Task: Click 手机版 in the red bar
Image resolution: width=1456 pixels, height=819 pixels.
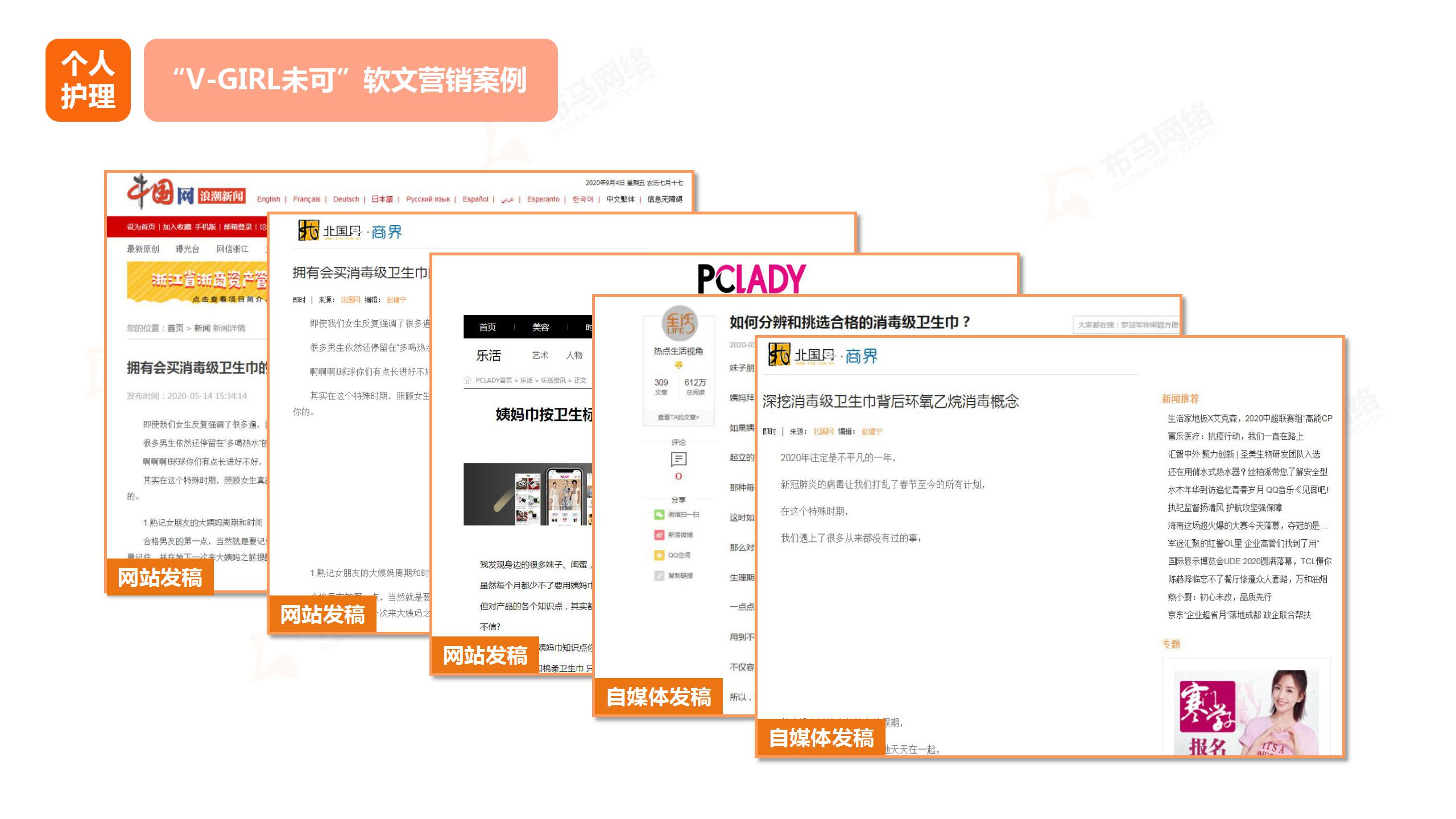Action: [x=205, y=226]
